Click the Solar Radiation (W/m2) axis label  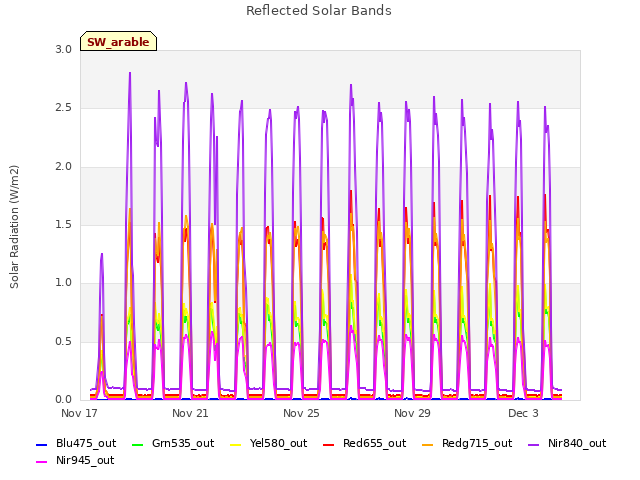(x=14, y=227)
